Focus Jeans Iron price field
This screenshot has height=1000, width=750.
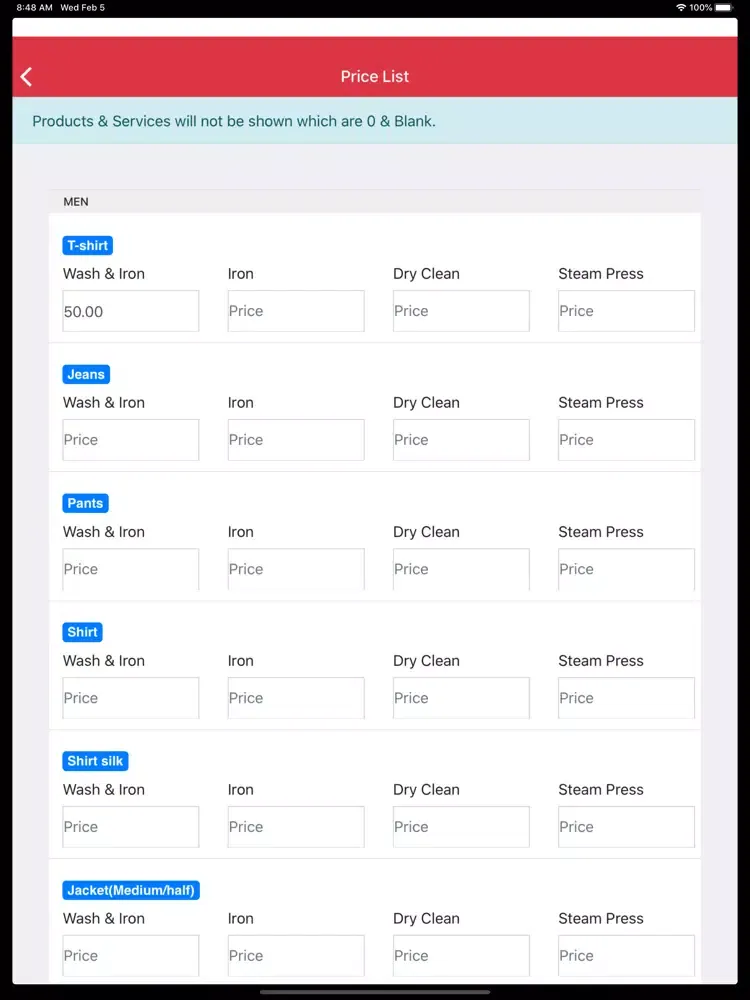(296, 440)
